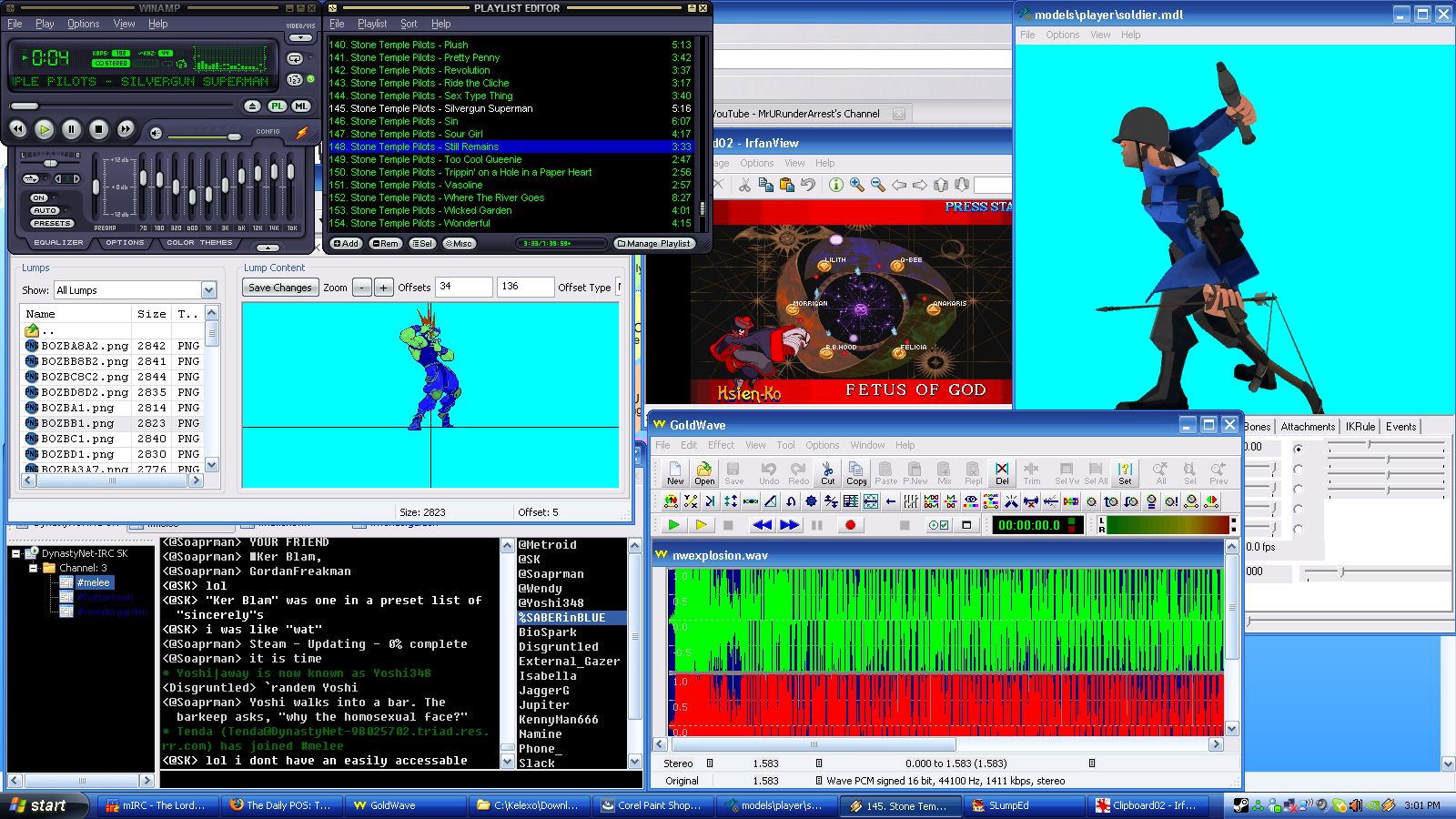Click the zoom plus button in Lump Content
1456x819 pixels.
pyautogui.click(x=384, y=288)
